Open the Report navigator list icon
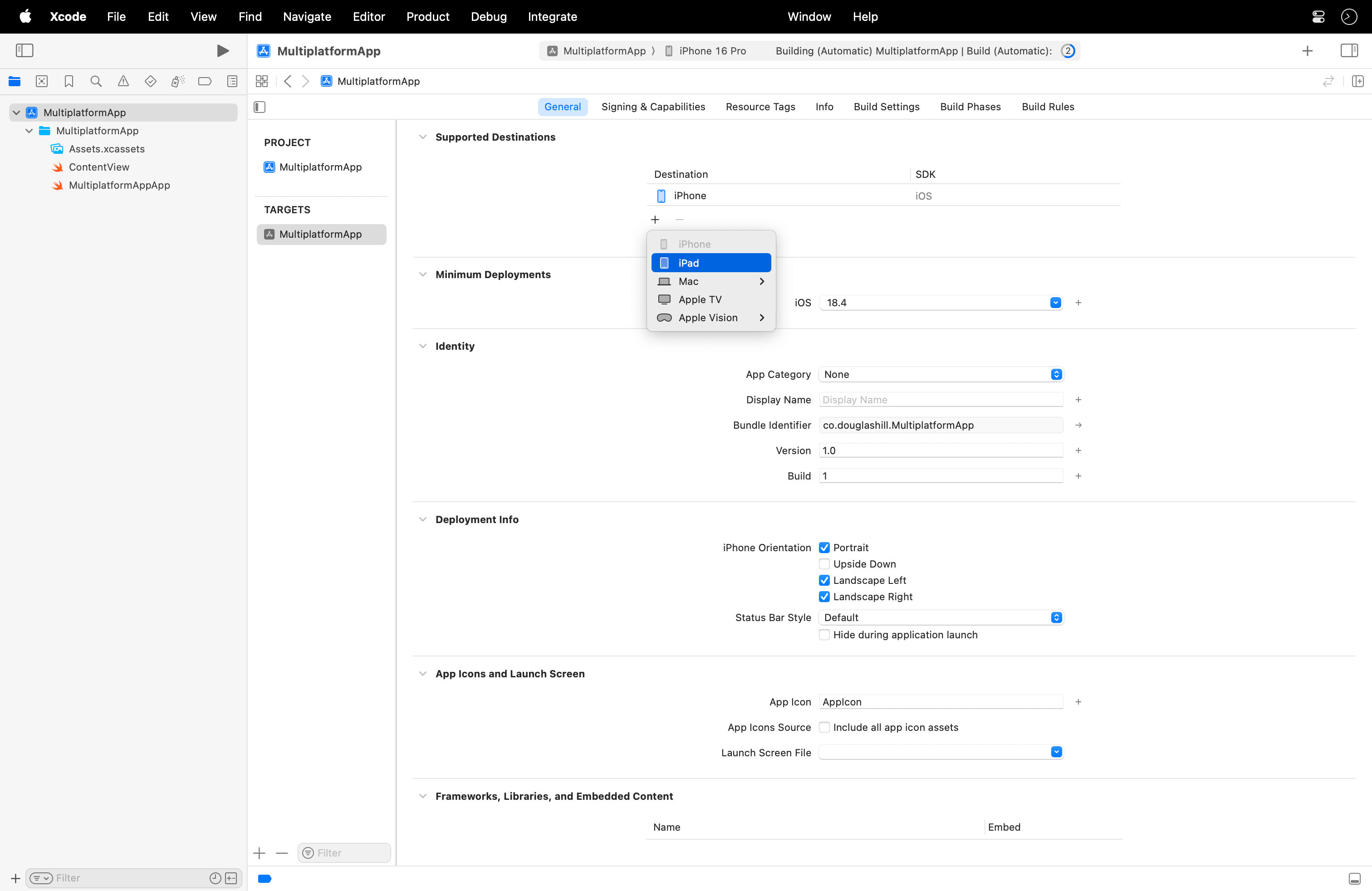 coord(232,81)
